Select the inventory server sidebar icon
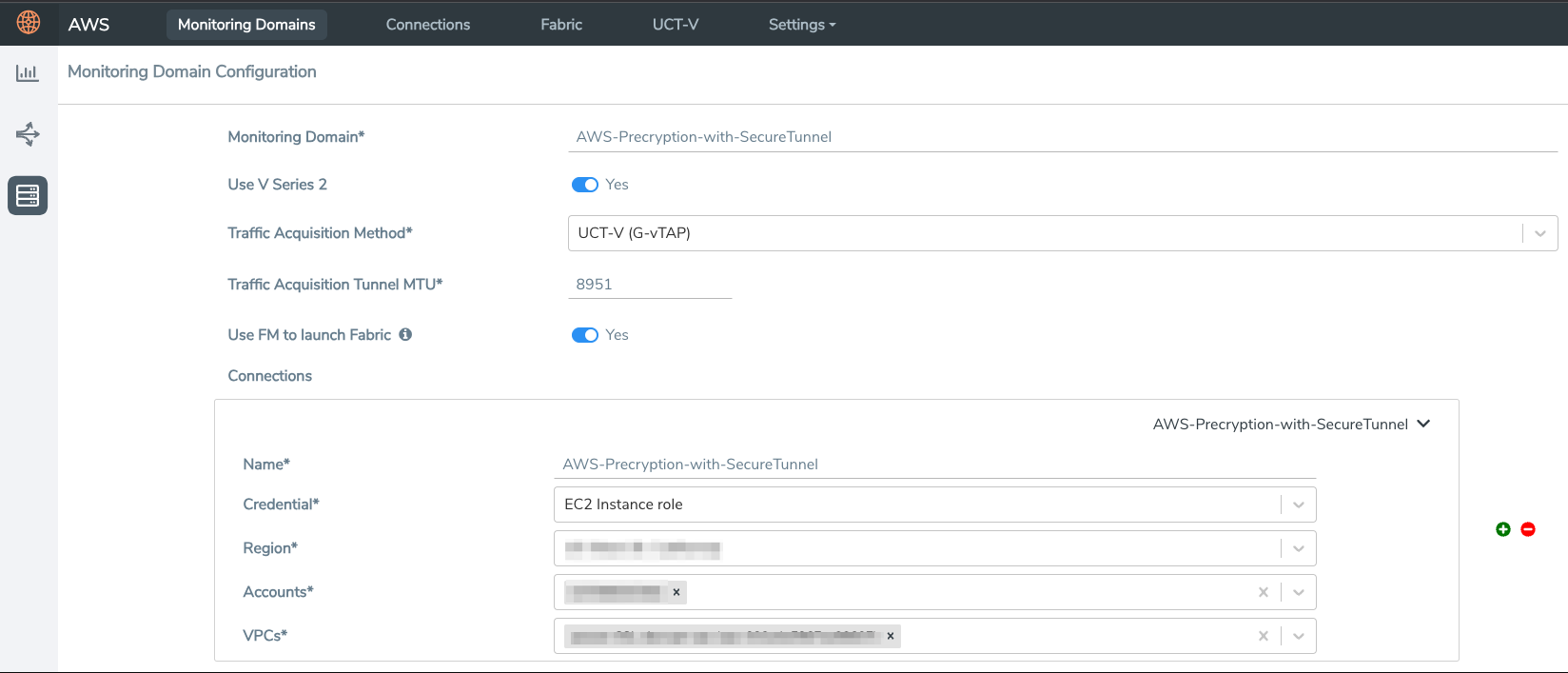Image resolution: width=1568 pixels, height=673 pixels. tap(28, 195)
